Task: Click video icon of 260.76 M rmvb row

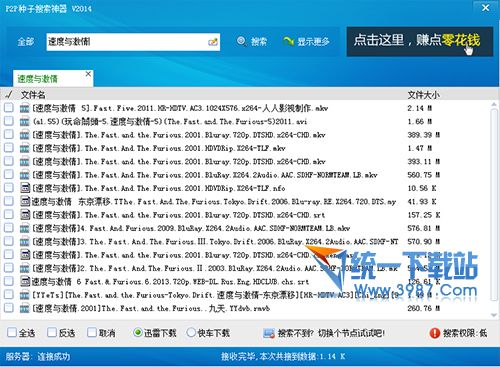Action: pyautogui.click(x=25, y=308)
